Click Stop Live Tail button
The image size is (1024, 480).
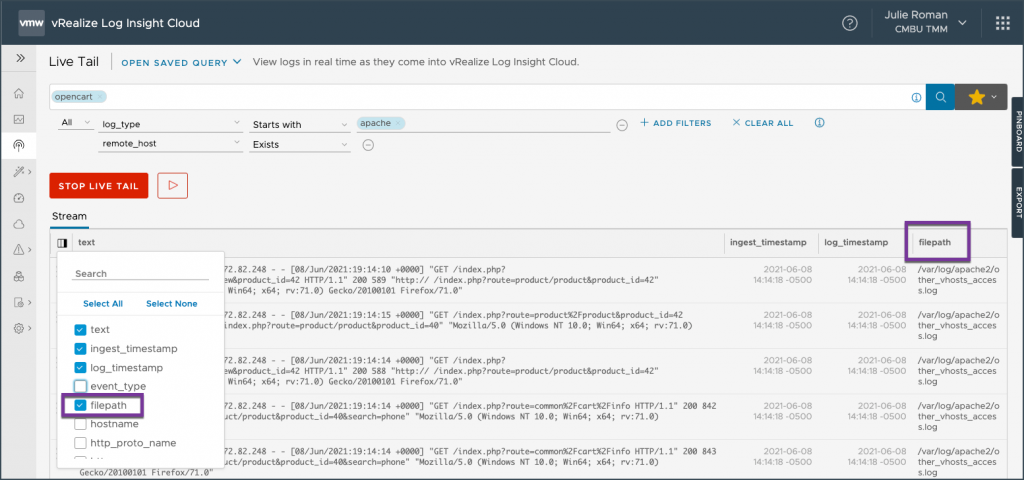click(99, 186)
